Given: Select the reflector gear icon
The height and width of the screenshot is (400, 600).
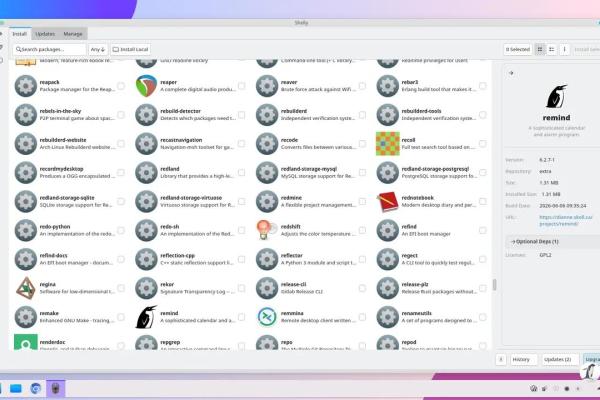Looking at the screenshot, I should coord(267,259).
